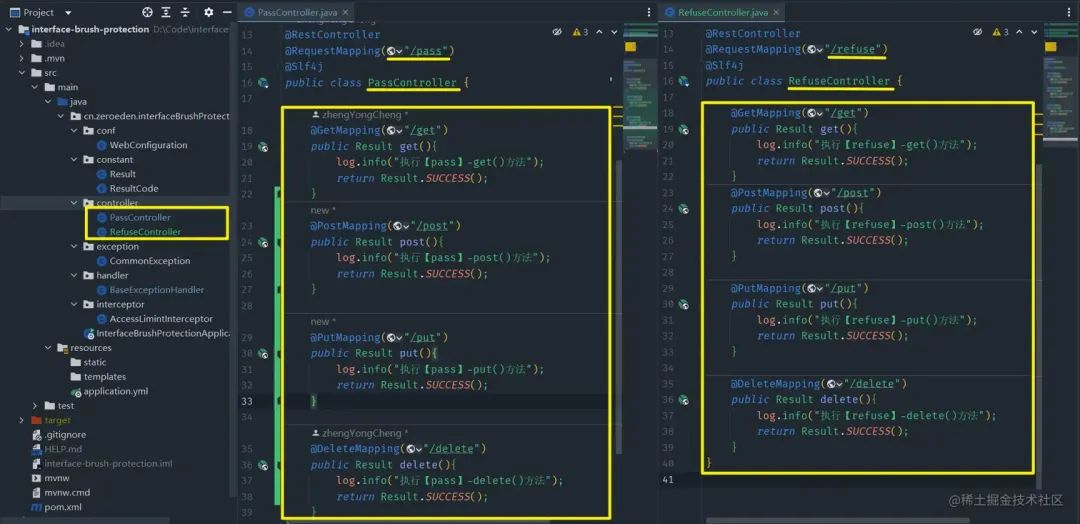Viewport: 1080px width, 524px height.
Task: Click Collapse All in Project toolbar
Action: point(185,12)
